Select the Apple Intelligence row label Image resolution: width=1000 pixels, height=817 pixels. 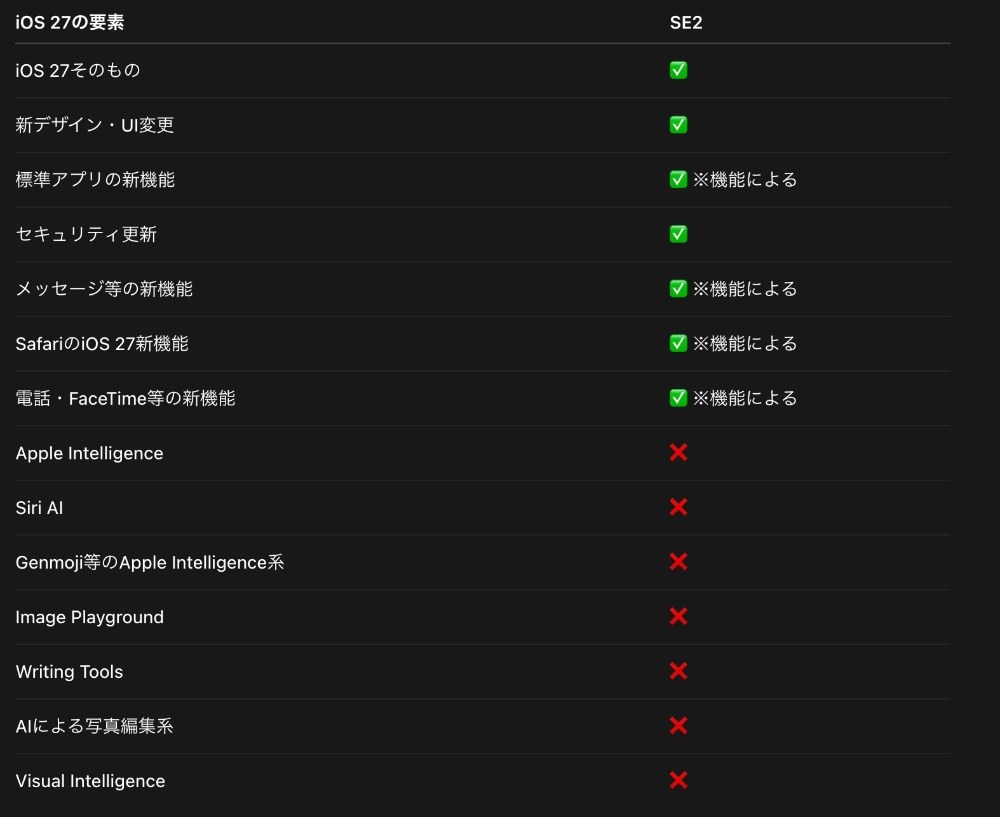click(89, 453)
